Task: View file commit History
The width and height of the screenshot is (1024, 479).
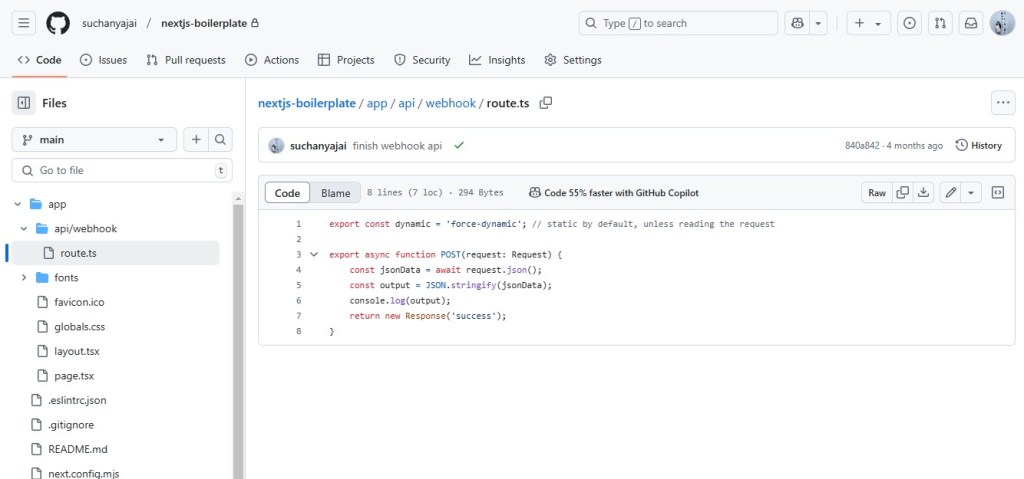Action: [979, 145]
